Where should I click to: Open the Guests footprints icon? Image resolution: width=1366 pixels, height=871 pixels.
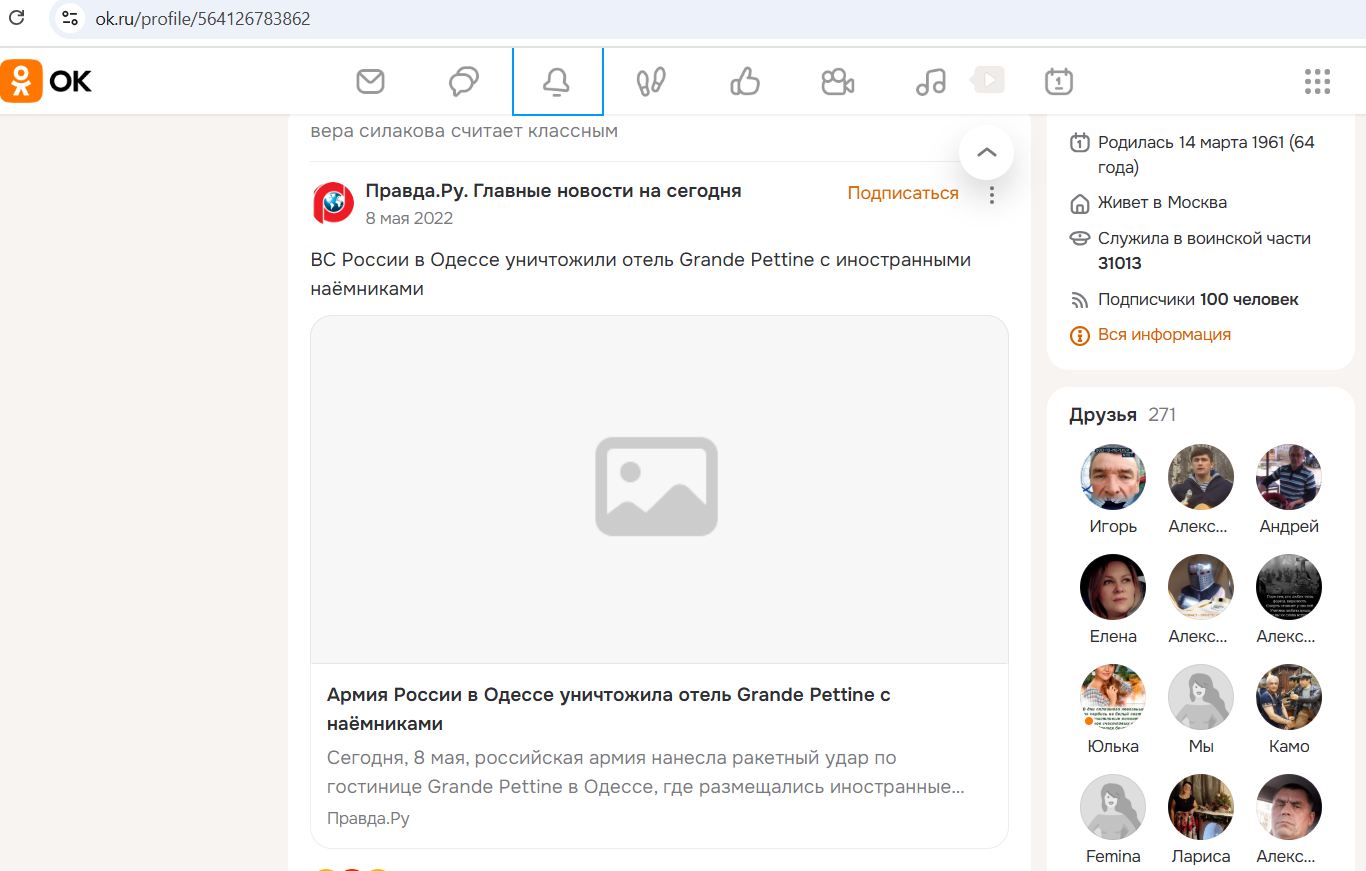(x=651, y=81)
